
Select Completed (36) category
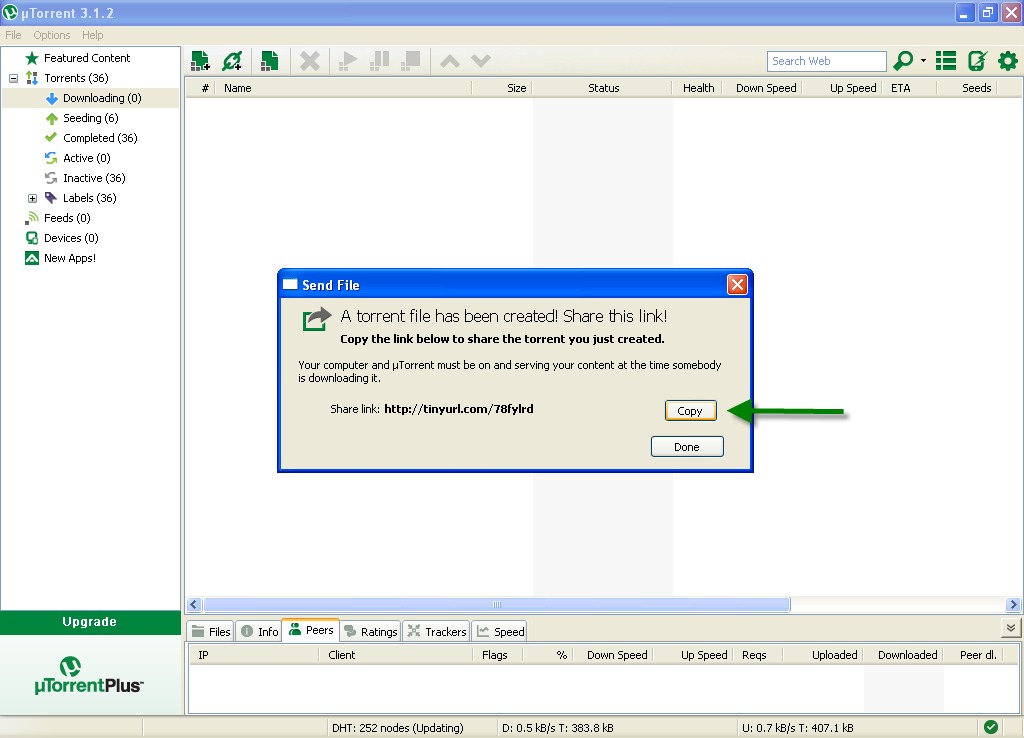pyautogui.click(x=100, y=138)
